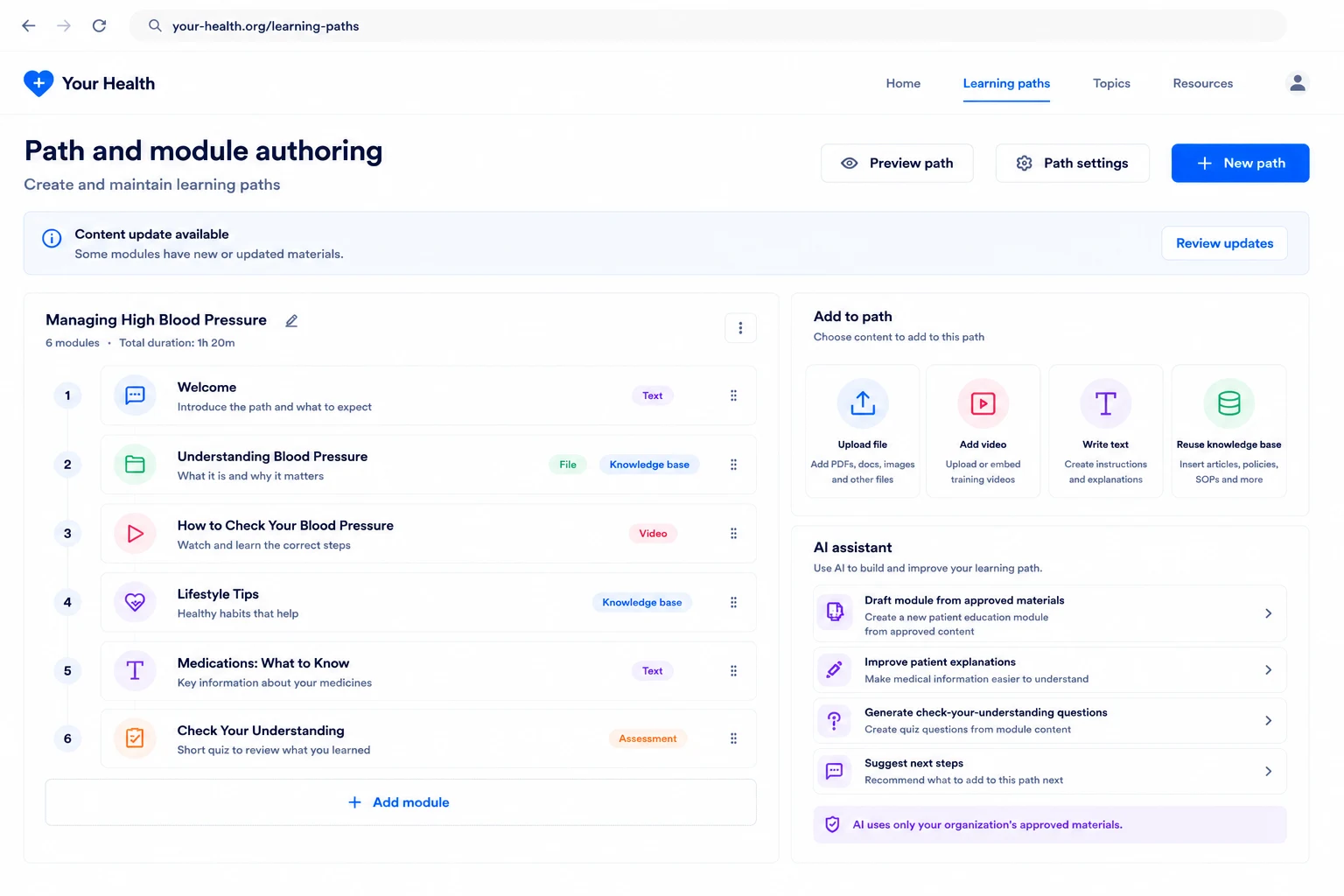Click the Upload file icon
Screen dimensions: 1344x896
click(863, 403)
